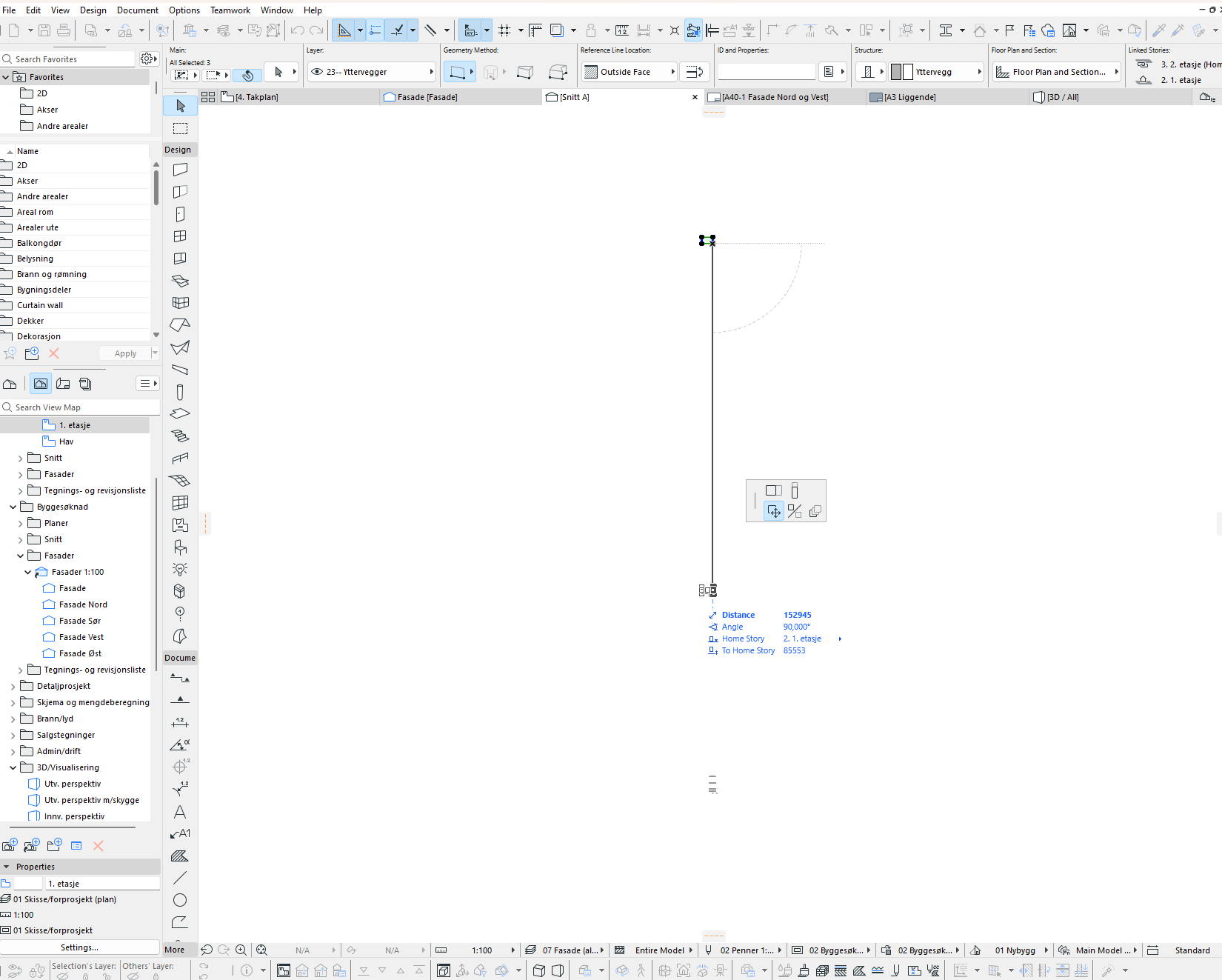Select the Wall tool in Design toolbox
Image resolution: width=1222 pixels, height=980 pixels.
pos(180,170)
